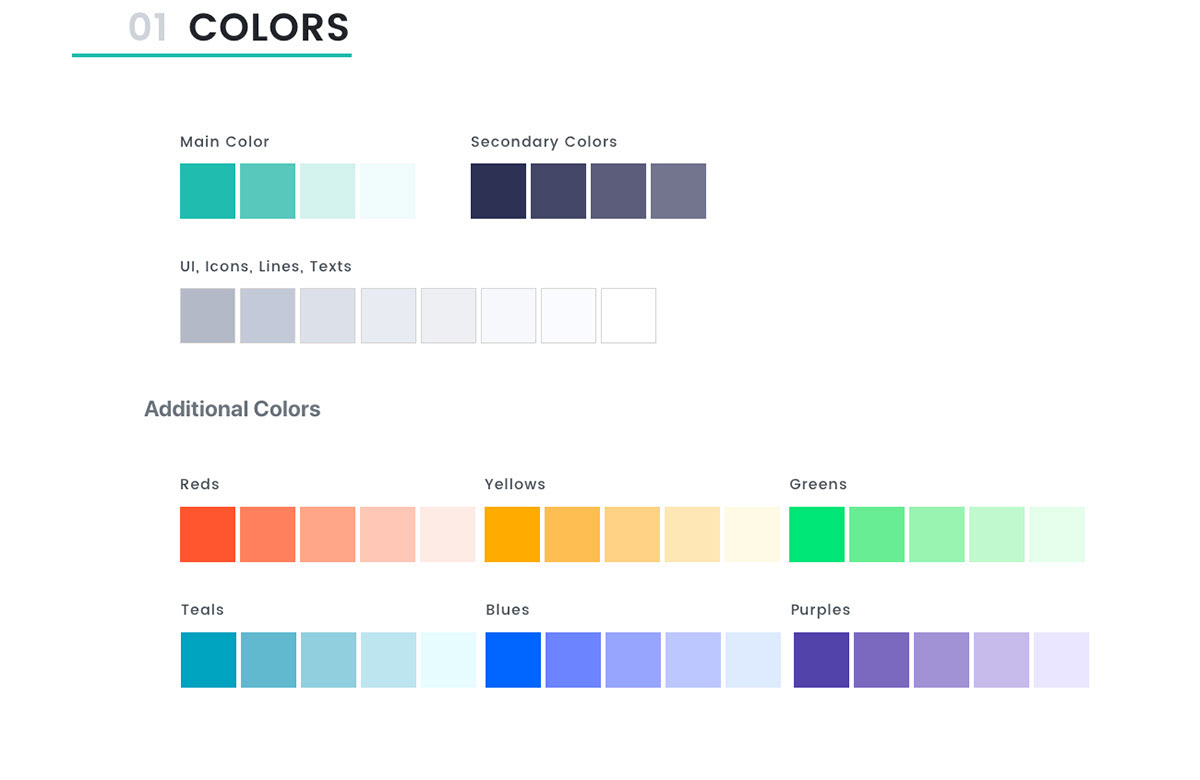
Task: Click the darkest Teals swatch
Action: 209,660
